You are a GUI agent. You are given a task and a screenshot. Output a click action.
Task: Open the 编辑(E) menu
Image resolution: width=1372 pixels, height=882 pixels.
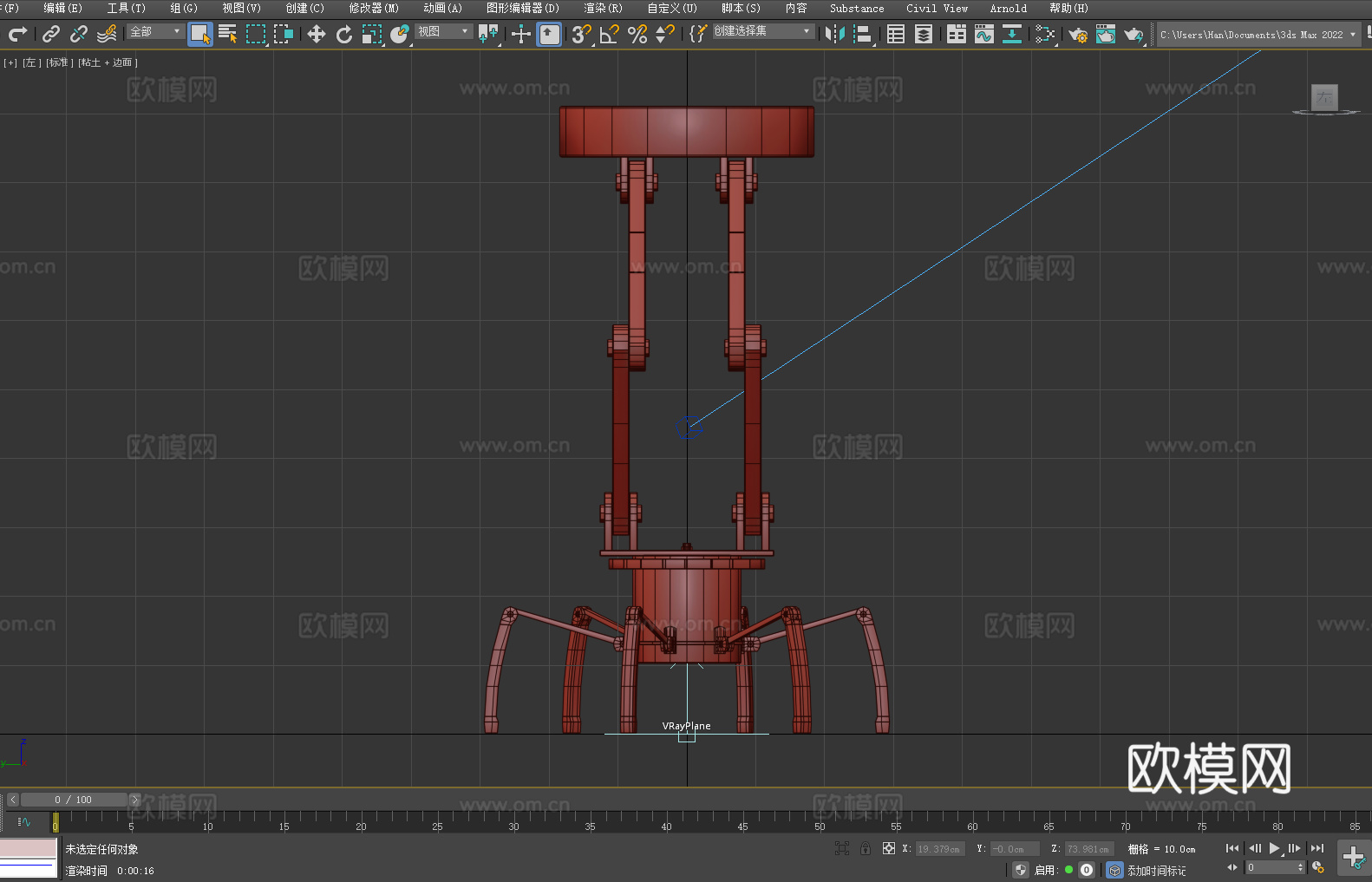[62, 8]
